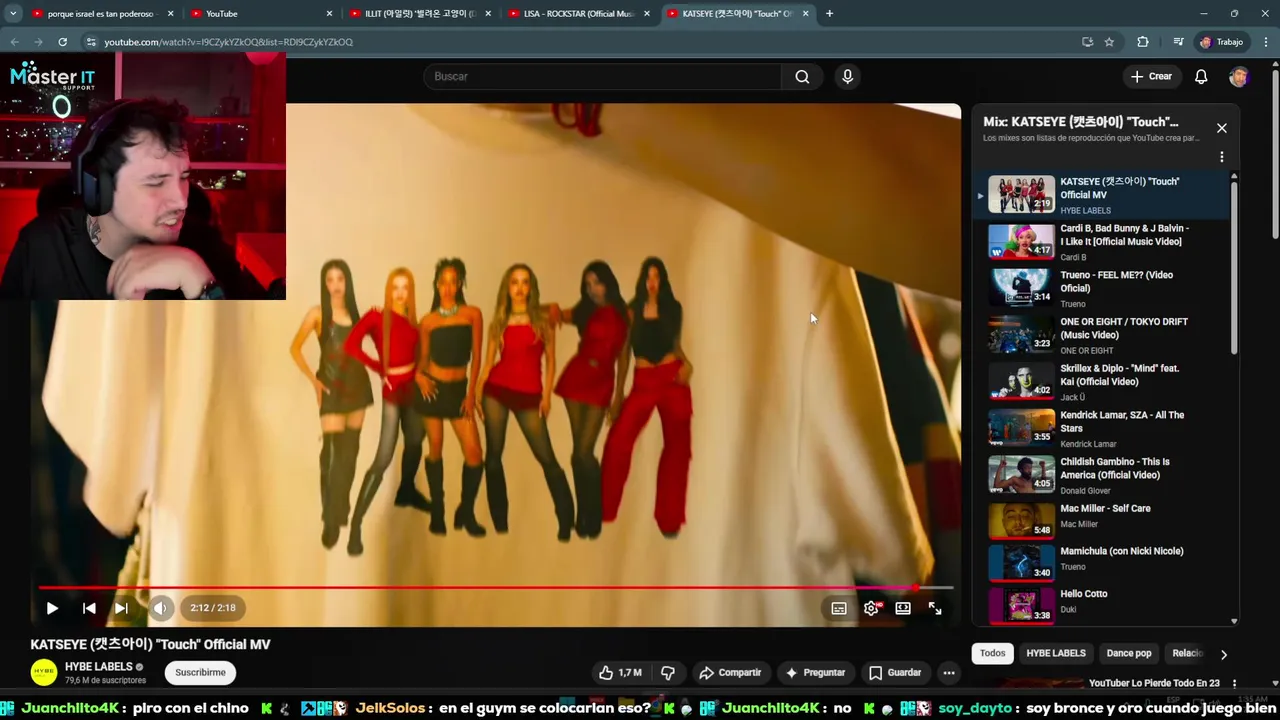
Task: Mute the video volume icon
Action: pos(160,608)
